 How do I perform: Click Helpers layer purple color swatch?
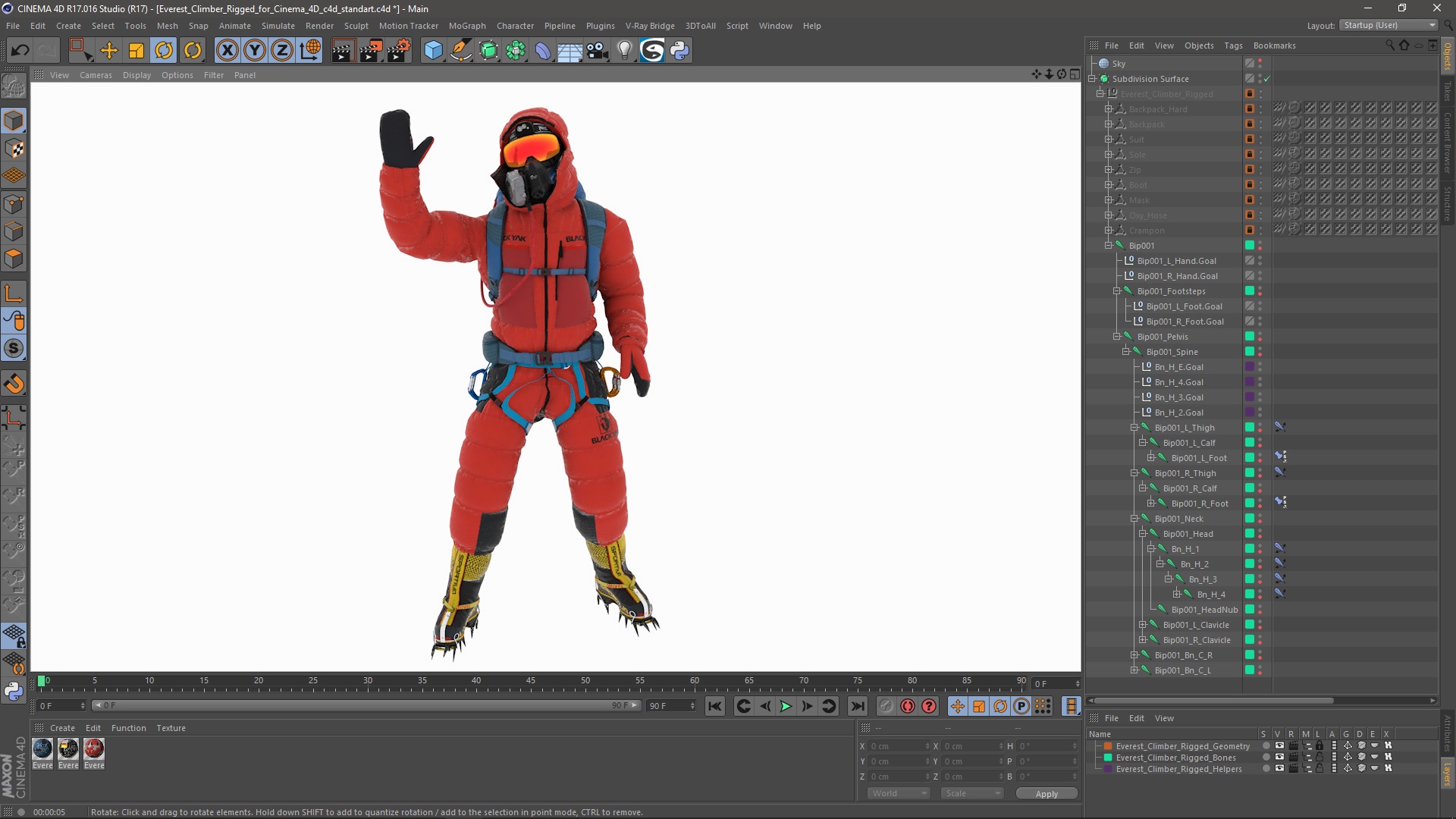click(1108, 769)
